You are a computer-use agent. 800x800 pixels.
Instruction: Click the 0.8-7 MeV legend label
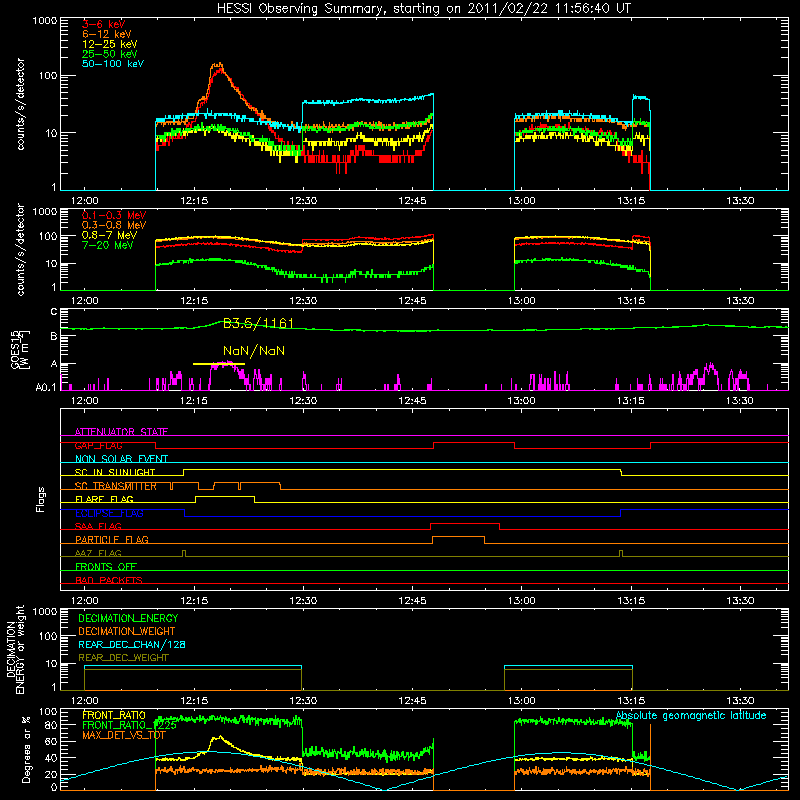tap(109, 235)
